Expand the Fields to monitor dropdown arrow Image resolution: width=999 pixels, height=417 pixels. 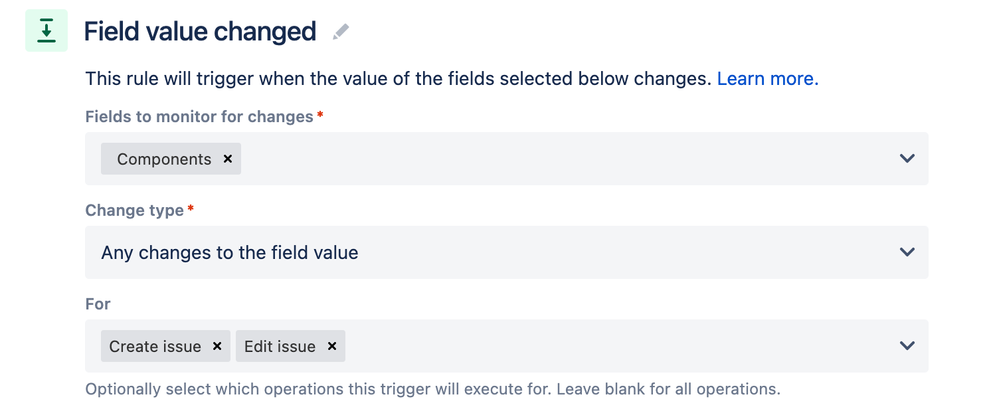point(907,159)
